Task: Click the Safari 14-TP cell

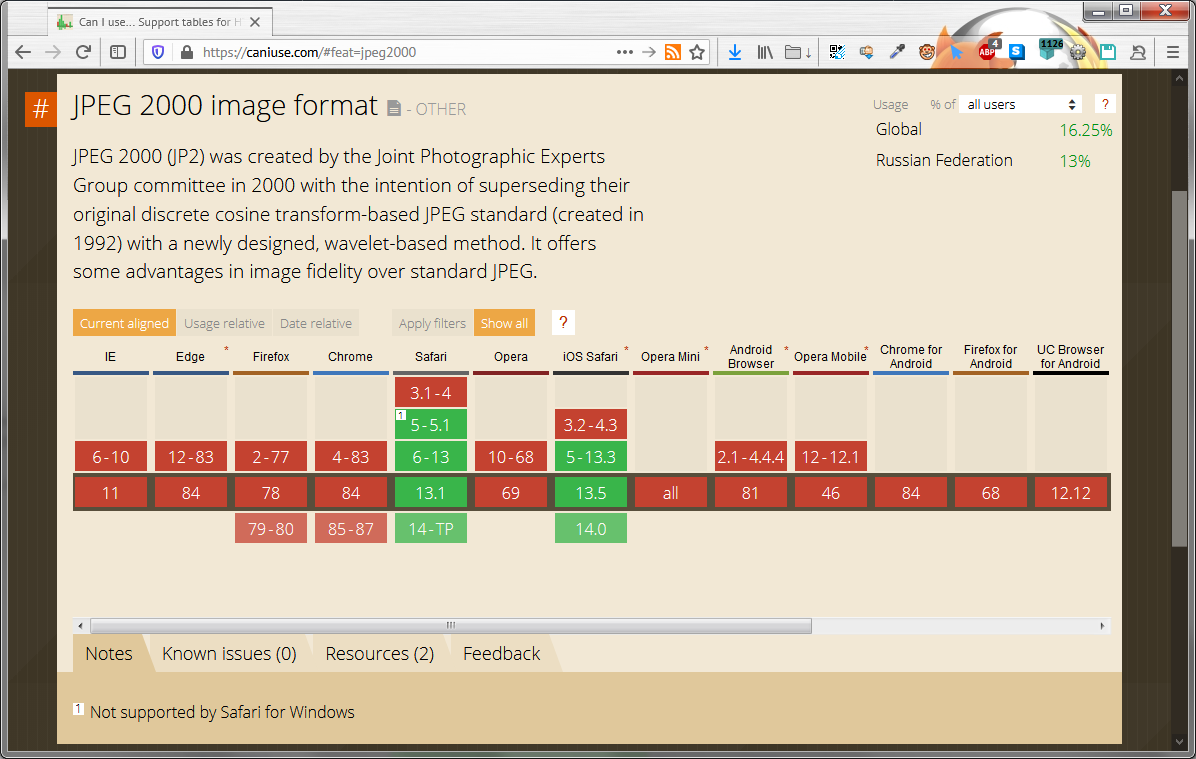Action: point(431,529)
